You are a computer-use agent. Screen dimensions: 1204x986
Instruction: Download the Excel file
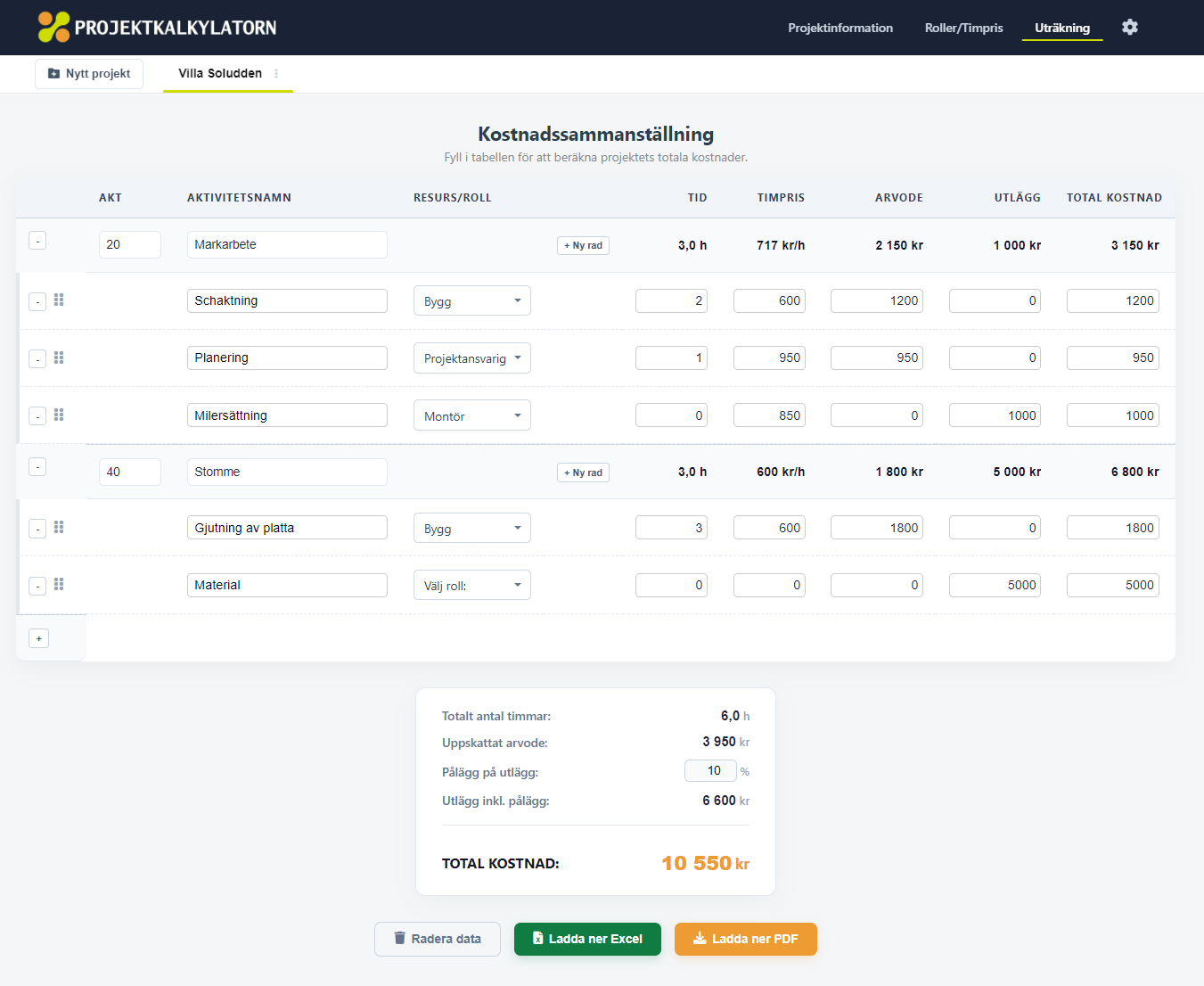pos(587,939)
